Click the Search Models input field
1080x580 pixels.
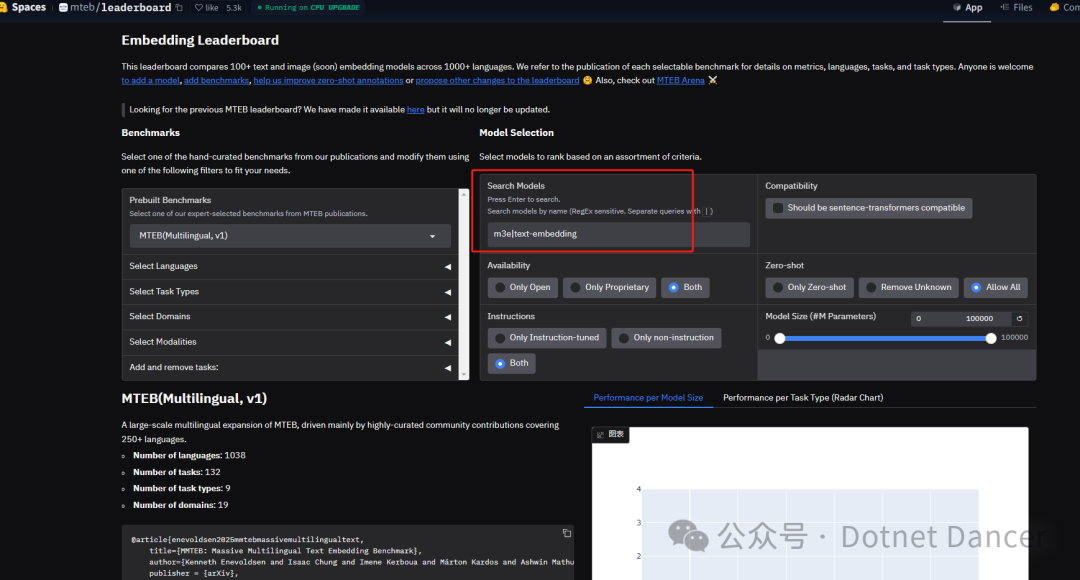click(619, 234)
